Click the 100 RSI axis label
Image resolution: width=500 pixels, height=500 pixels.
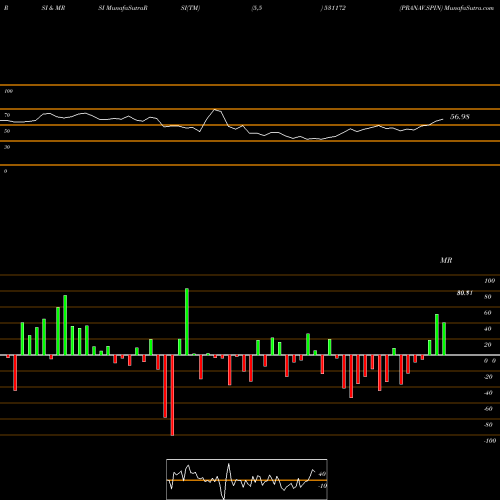tap(8, 91)
